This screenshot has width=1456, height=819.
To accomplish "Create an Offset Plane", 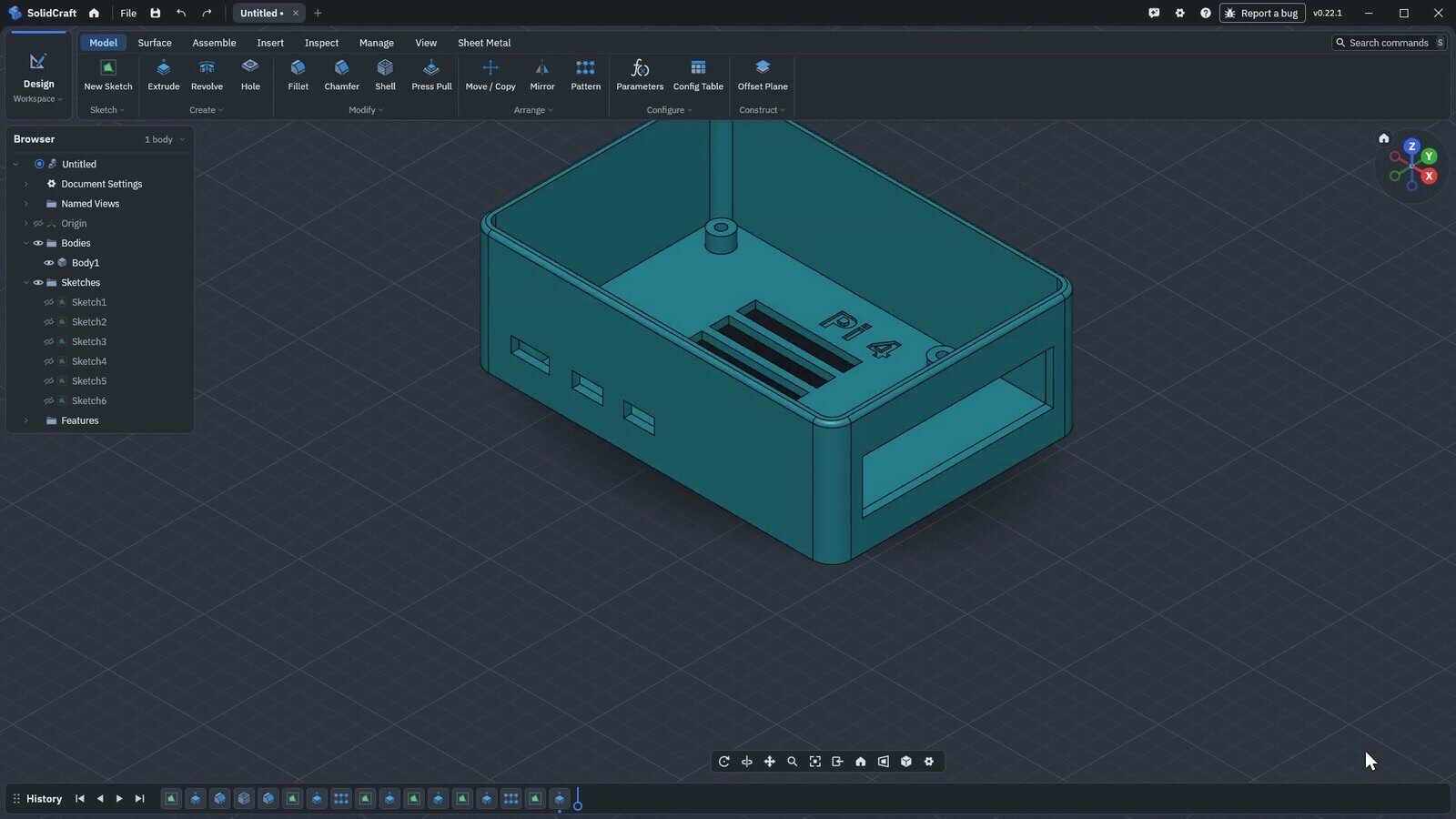I will pos(763,76).
